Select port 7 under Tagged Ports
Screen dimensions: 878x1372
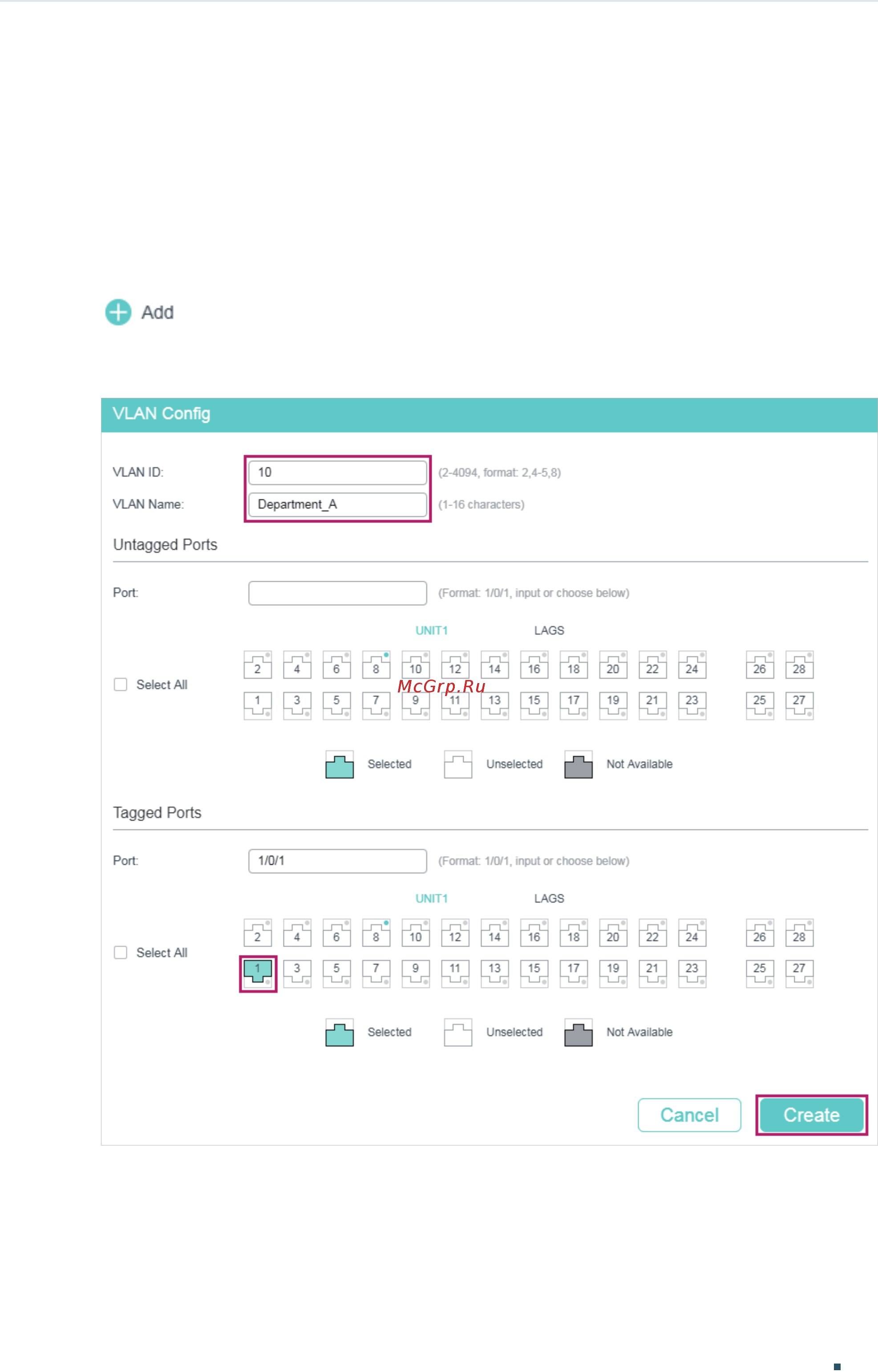point(376,974)
